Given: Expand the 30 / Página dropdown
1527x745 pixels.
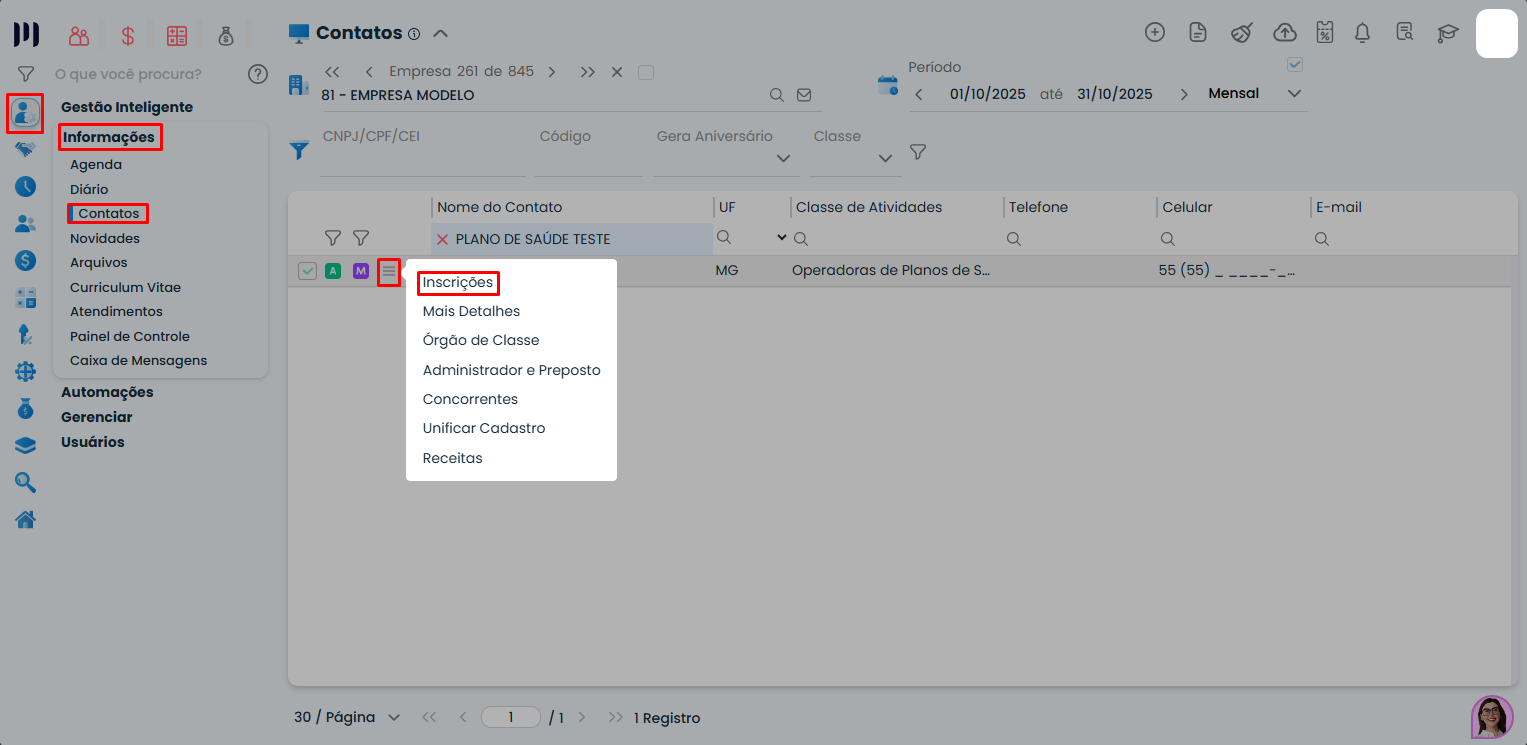Looking at the screenshot, I should point(393,717).
